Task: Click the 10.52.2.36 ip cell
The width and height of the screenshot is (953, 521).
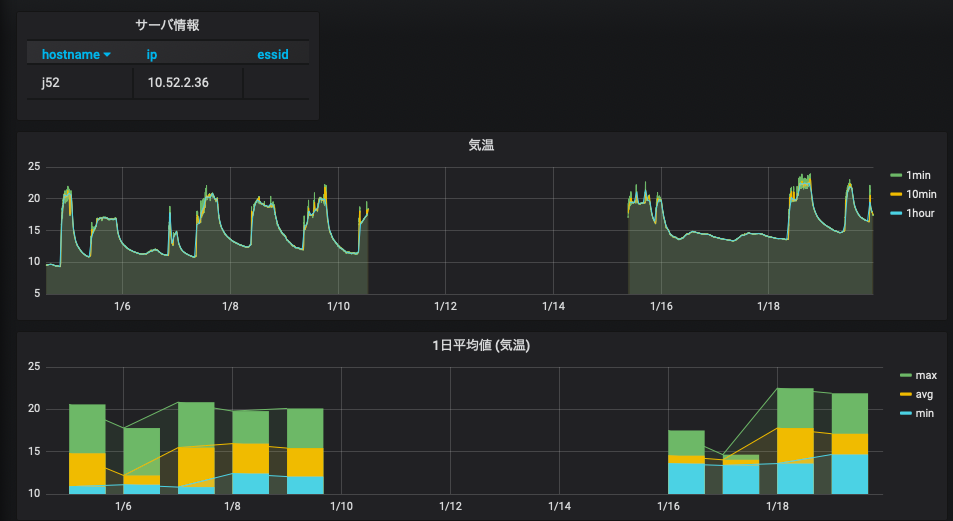Action: click(178, 83)
